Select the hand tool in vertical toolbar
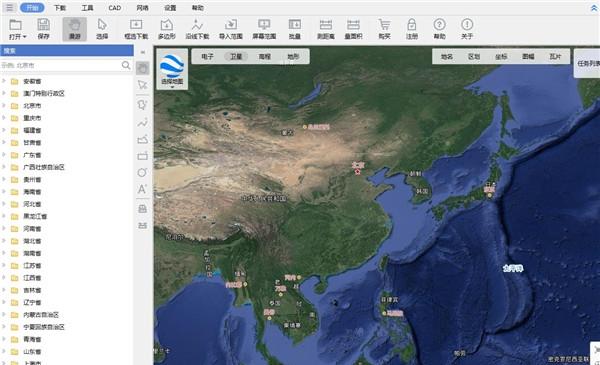The width and height of the screenshot is (600, 365). (143, 68)
